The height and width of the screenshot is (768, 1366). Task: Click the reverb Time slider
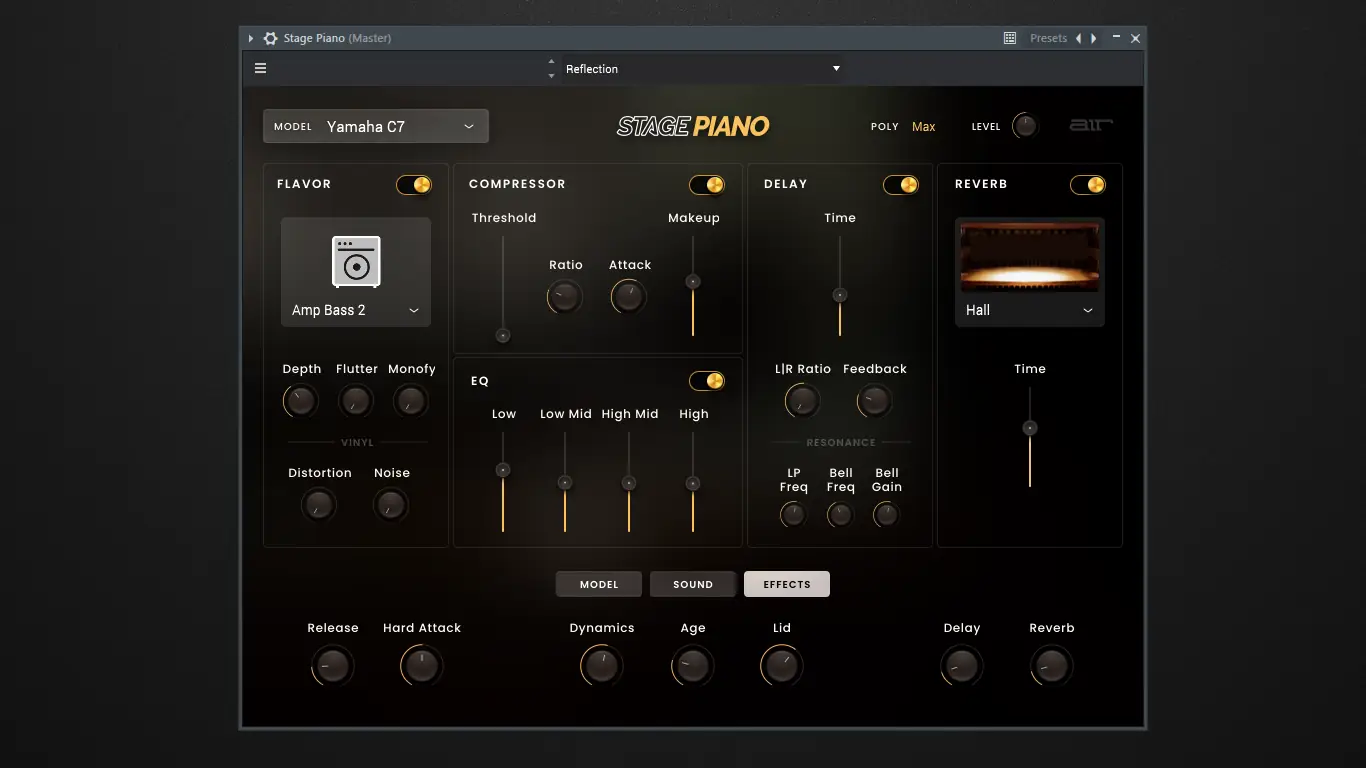coord(1030,438)
